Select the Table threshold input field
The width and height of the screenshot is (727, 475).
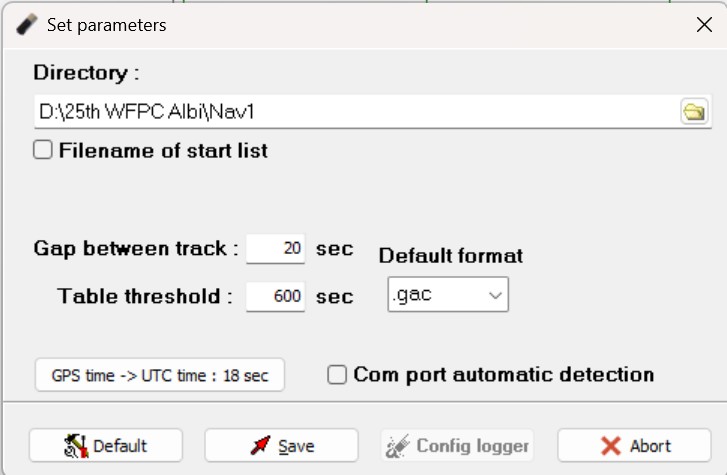click(277, 296)
